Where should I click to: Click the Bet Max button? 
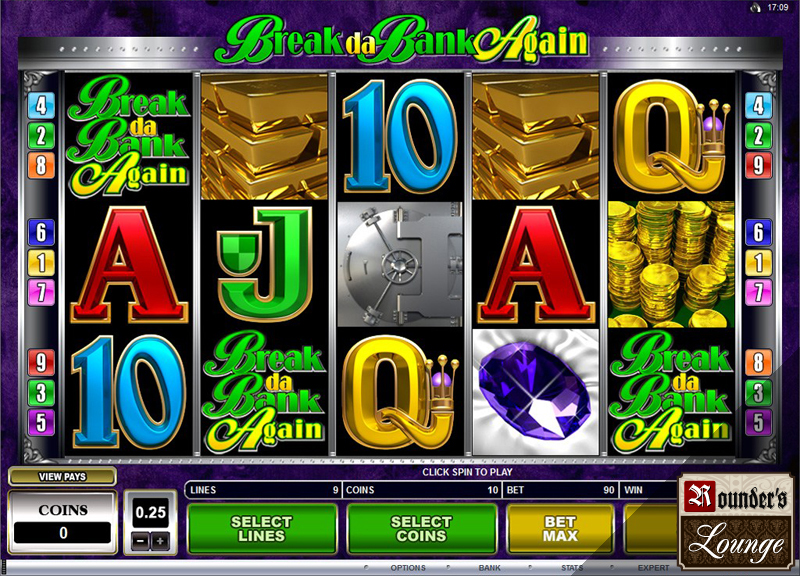(560, 529)
